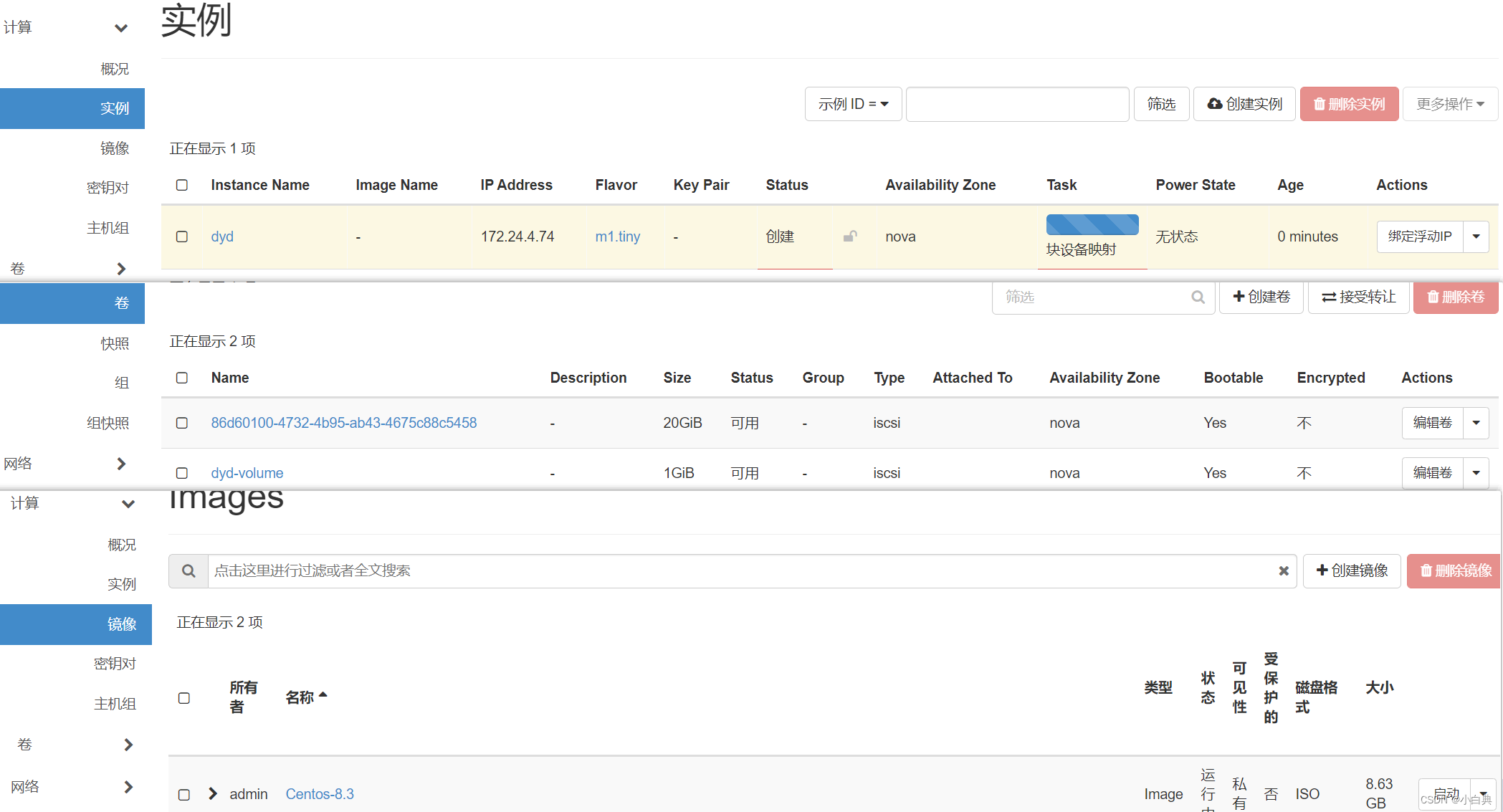Click the 20GiB size cell

tap(682, 423)
